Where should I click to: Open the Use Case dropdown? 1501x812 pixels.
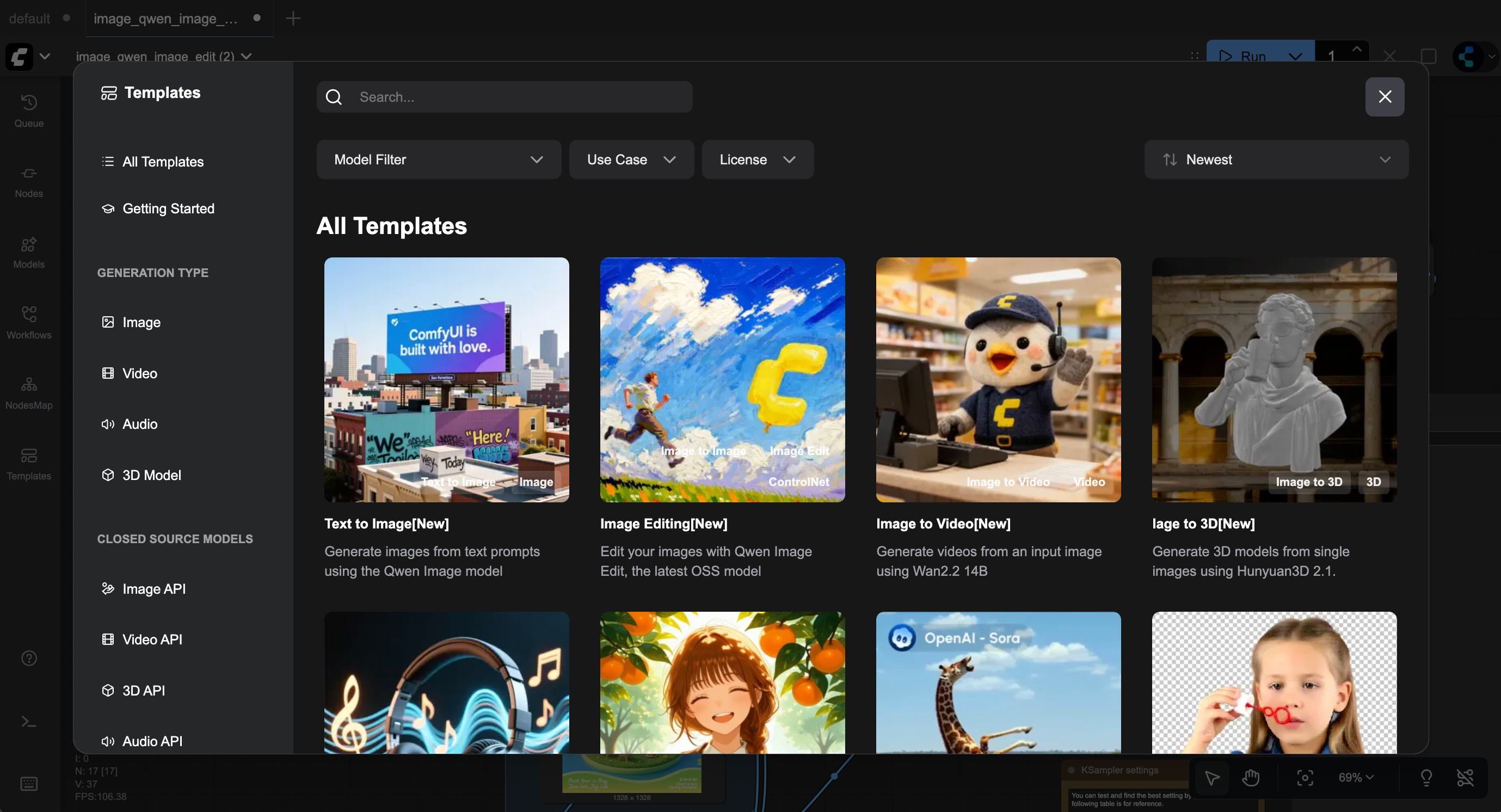click(631, 159)
